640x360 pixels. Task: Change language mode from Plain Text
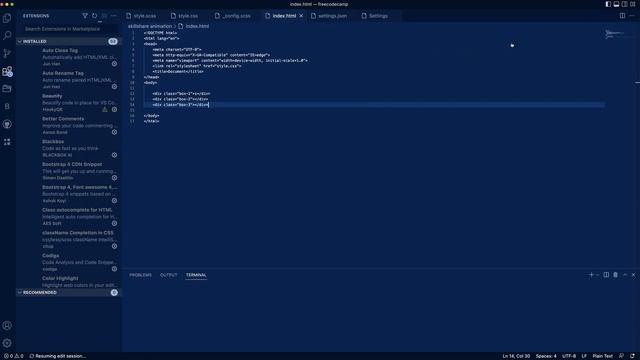point(602,356)
